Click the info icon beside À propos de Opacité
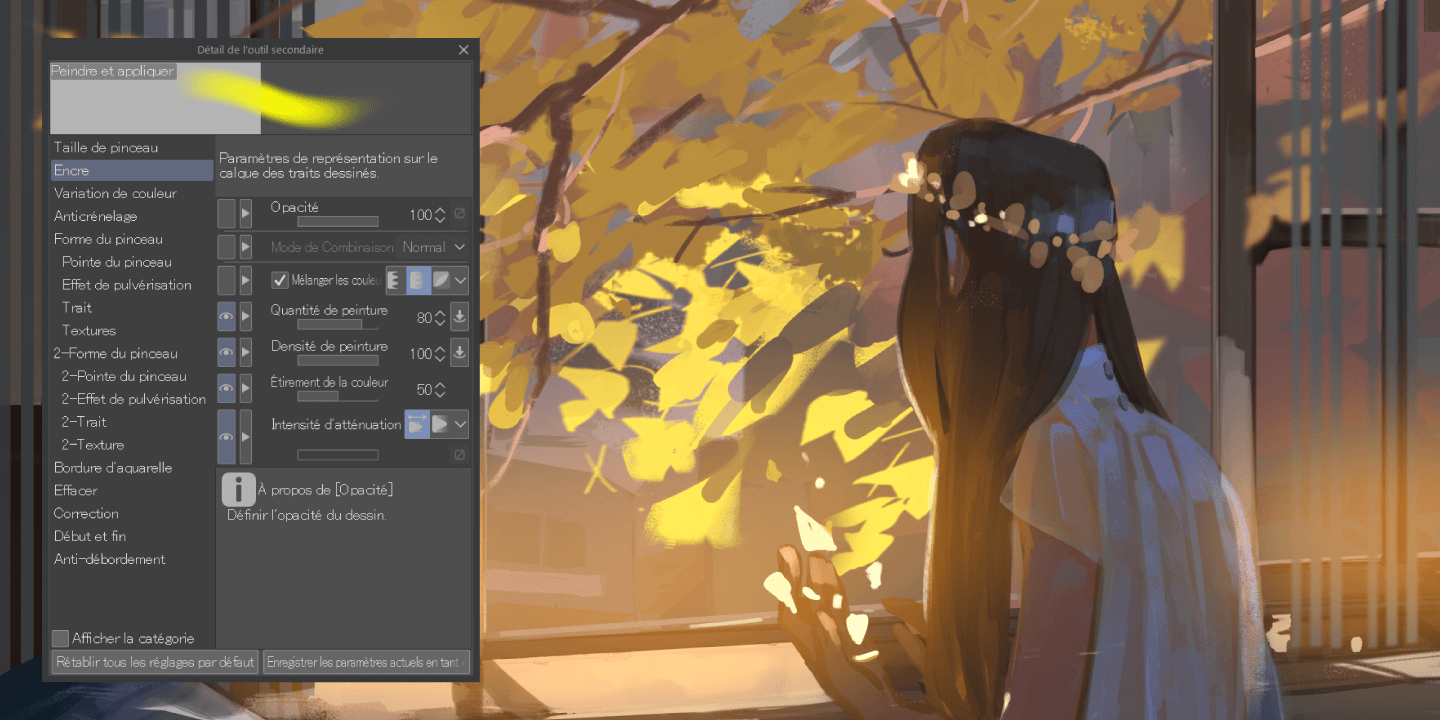Screen dimensions: 1440x720 [x=238, y=490]
